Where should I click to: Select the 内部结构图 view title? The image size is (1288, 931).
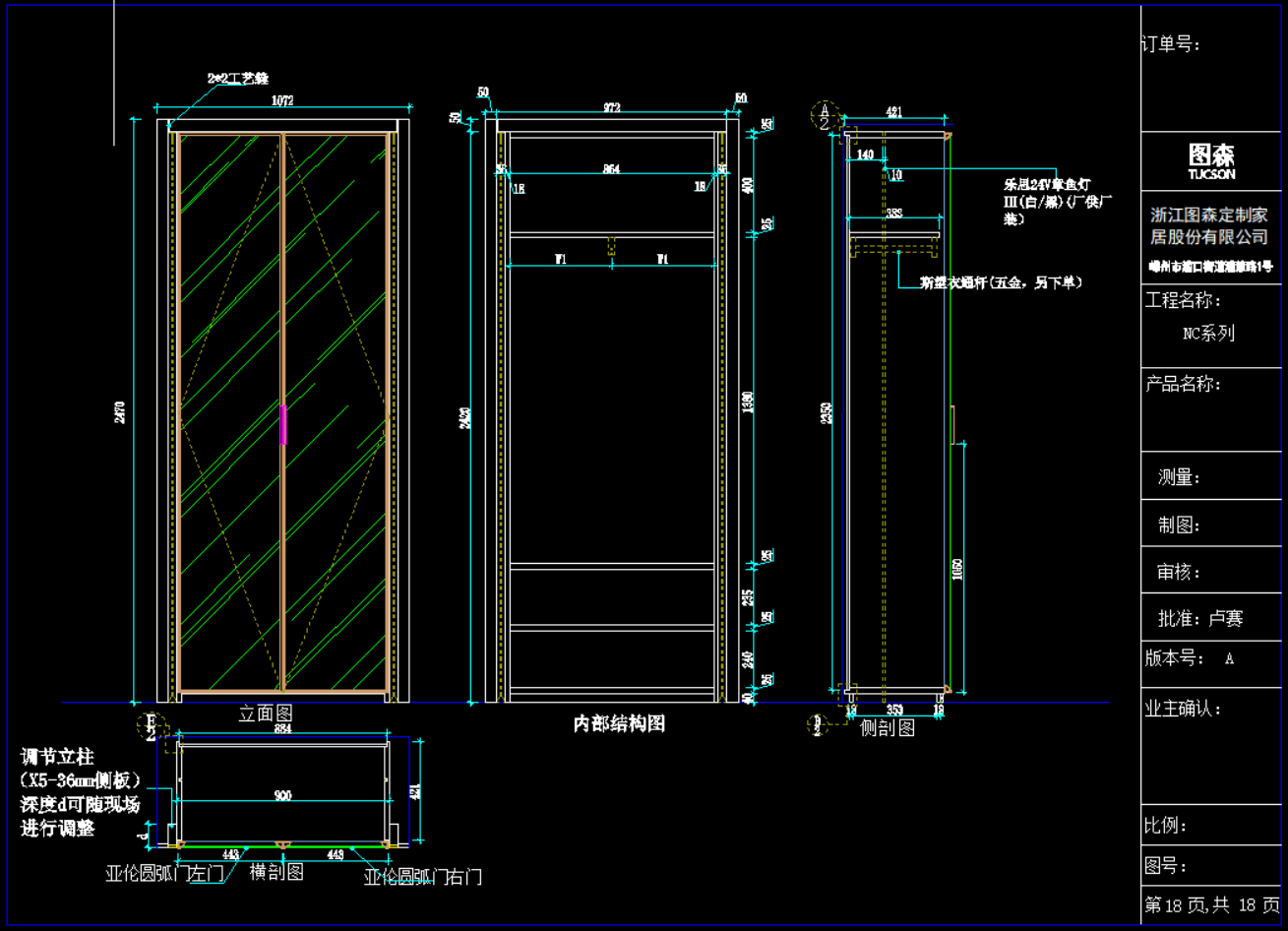coord(619,723)
